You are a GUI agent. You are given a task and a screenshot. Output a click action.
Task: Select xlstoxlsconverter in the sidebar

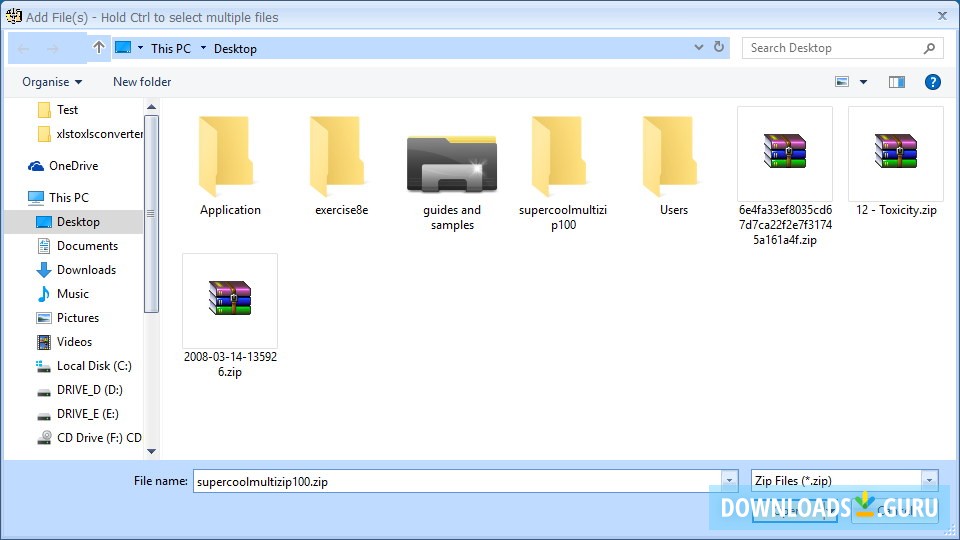90,133
